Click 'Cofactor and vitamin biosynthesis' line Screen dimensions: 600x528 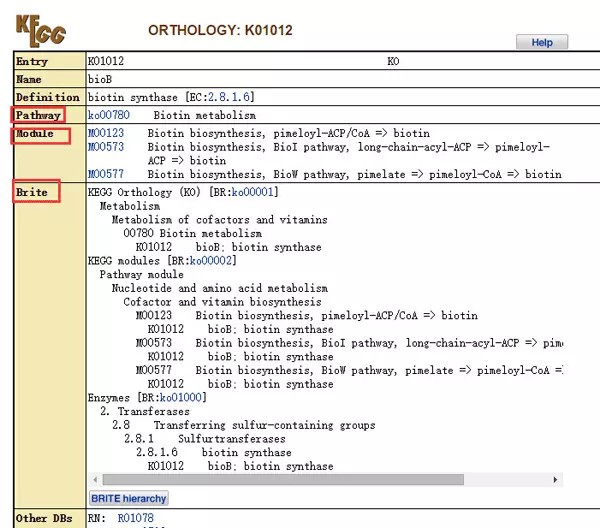(x=222, y=302)
